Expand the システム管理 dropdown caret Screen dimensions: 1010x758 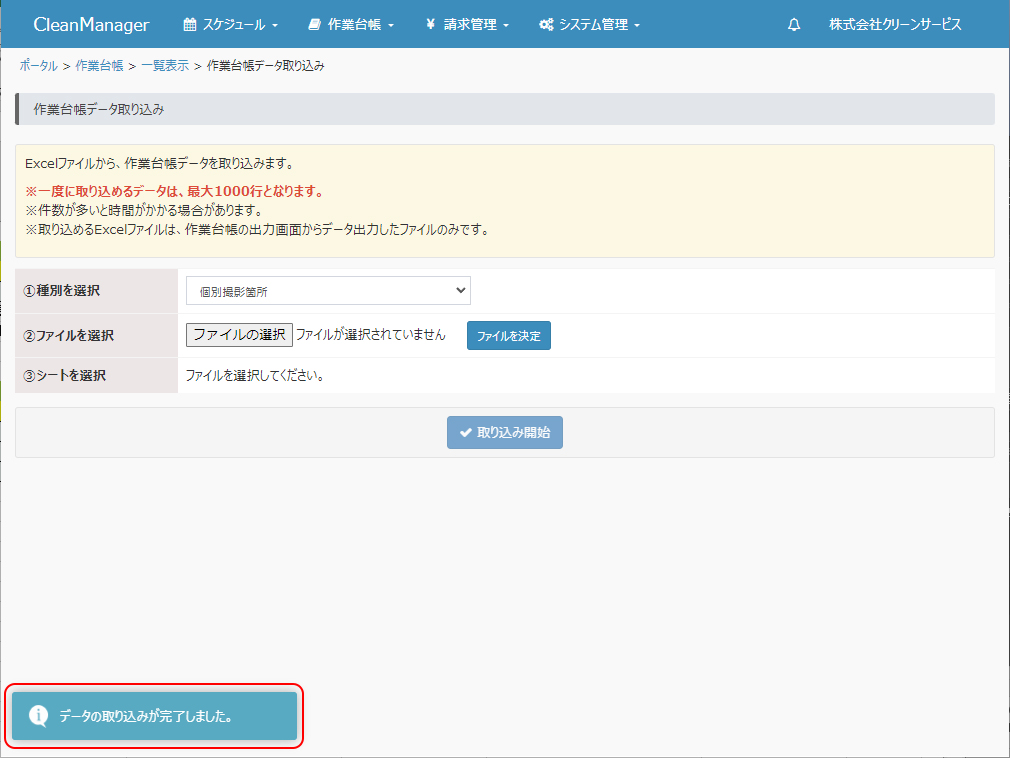coord(637,25)
